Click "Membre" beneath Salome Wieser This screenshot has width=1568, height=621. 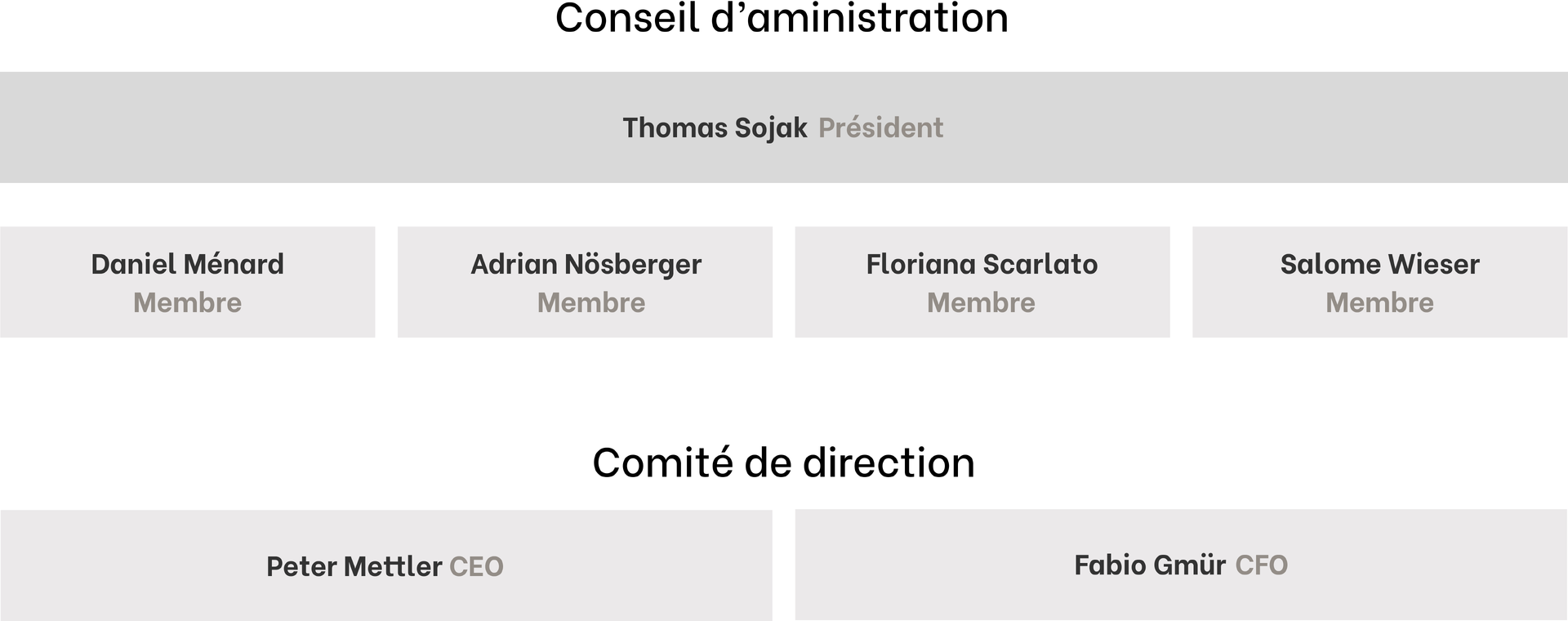click(x=1379, y=303)
